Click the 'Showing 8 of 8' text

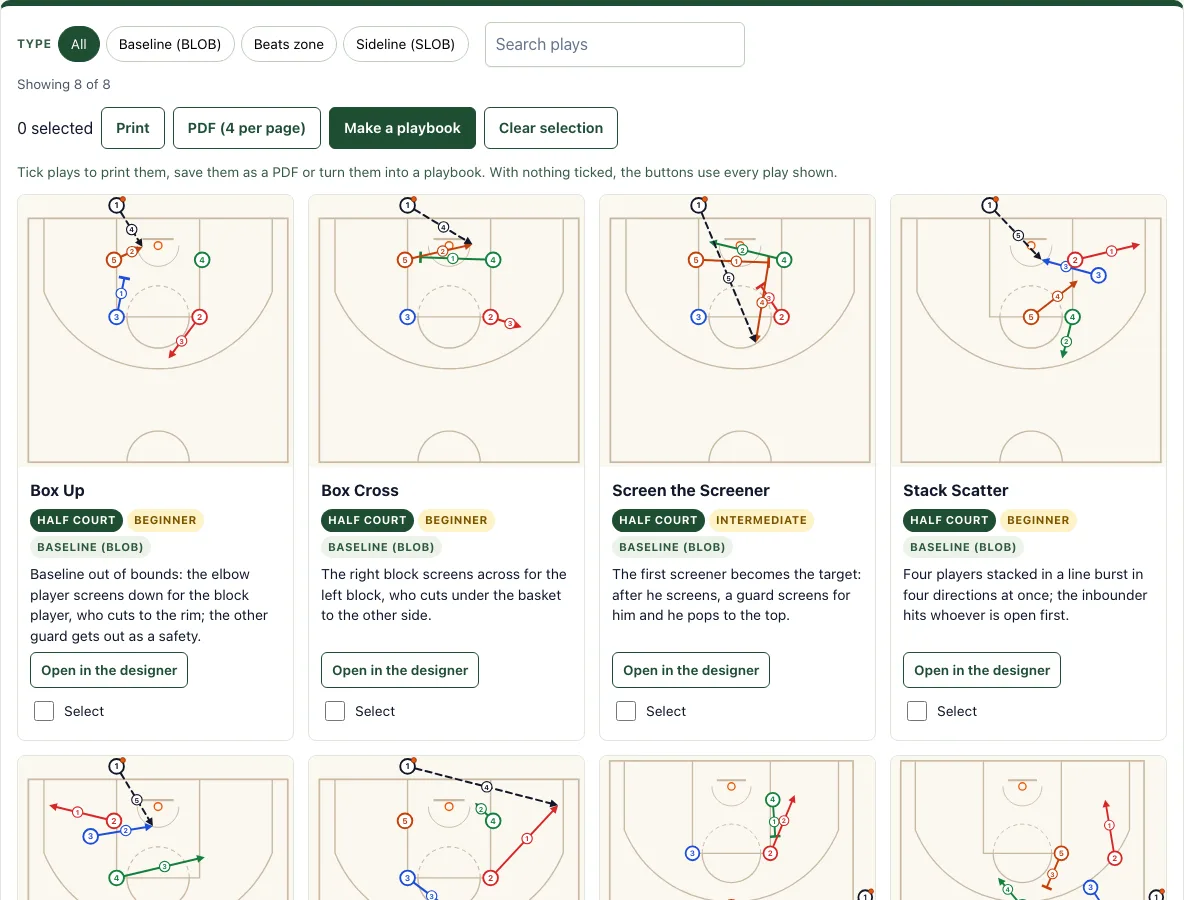pos(63,85)
